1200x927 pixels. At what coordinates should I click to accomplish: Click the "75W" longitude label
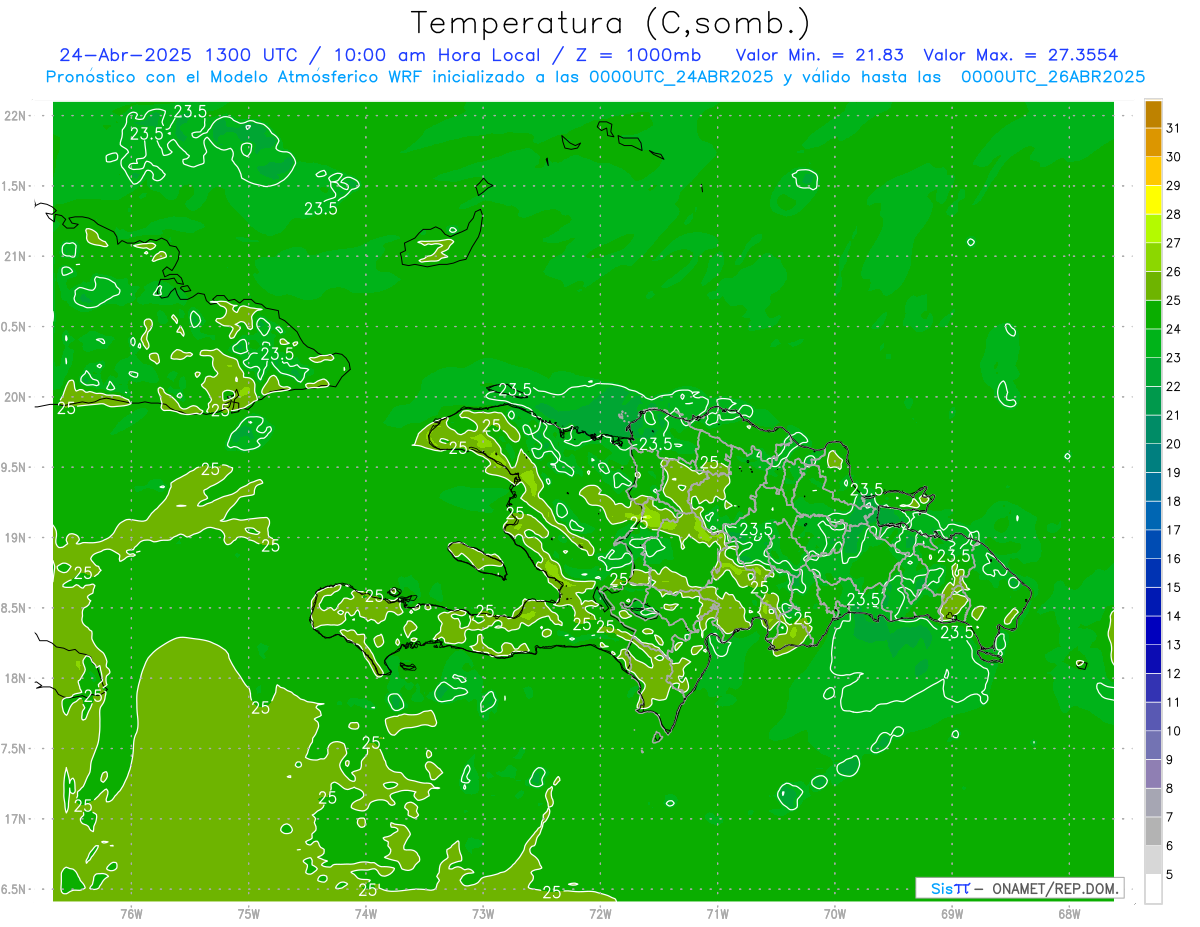[x=249, y=913]
